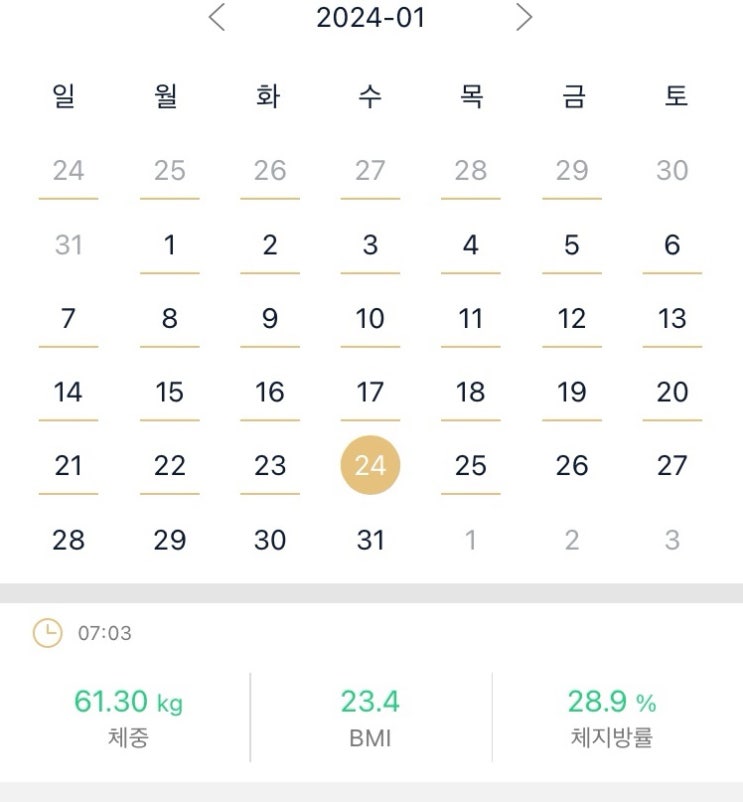Pick Sunday January 7
The image size is (743, 802).
pyautogui.click(x=68, y=319)
